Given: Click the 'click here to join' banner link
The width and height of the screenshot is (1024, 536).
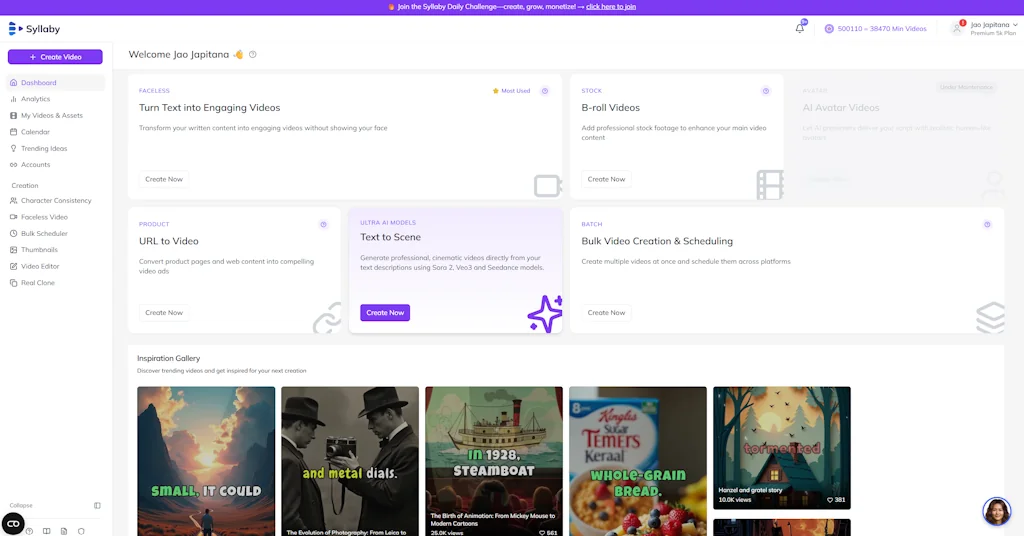Looking at the screenshot, I should pos(611,7).
